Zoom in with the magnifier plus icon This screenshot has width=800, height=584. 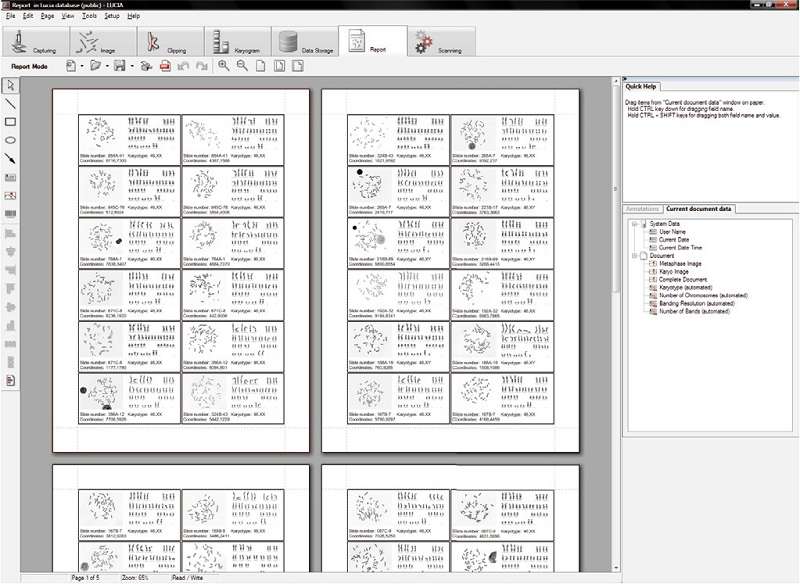pos(223,66)
